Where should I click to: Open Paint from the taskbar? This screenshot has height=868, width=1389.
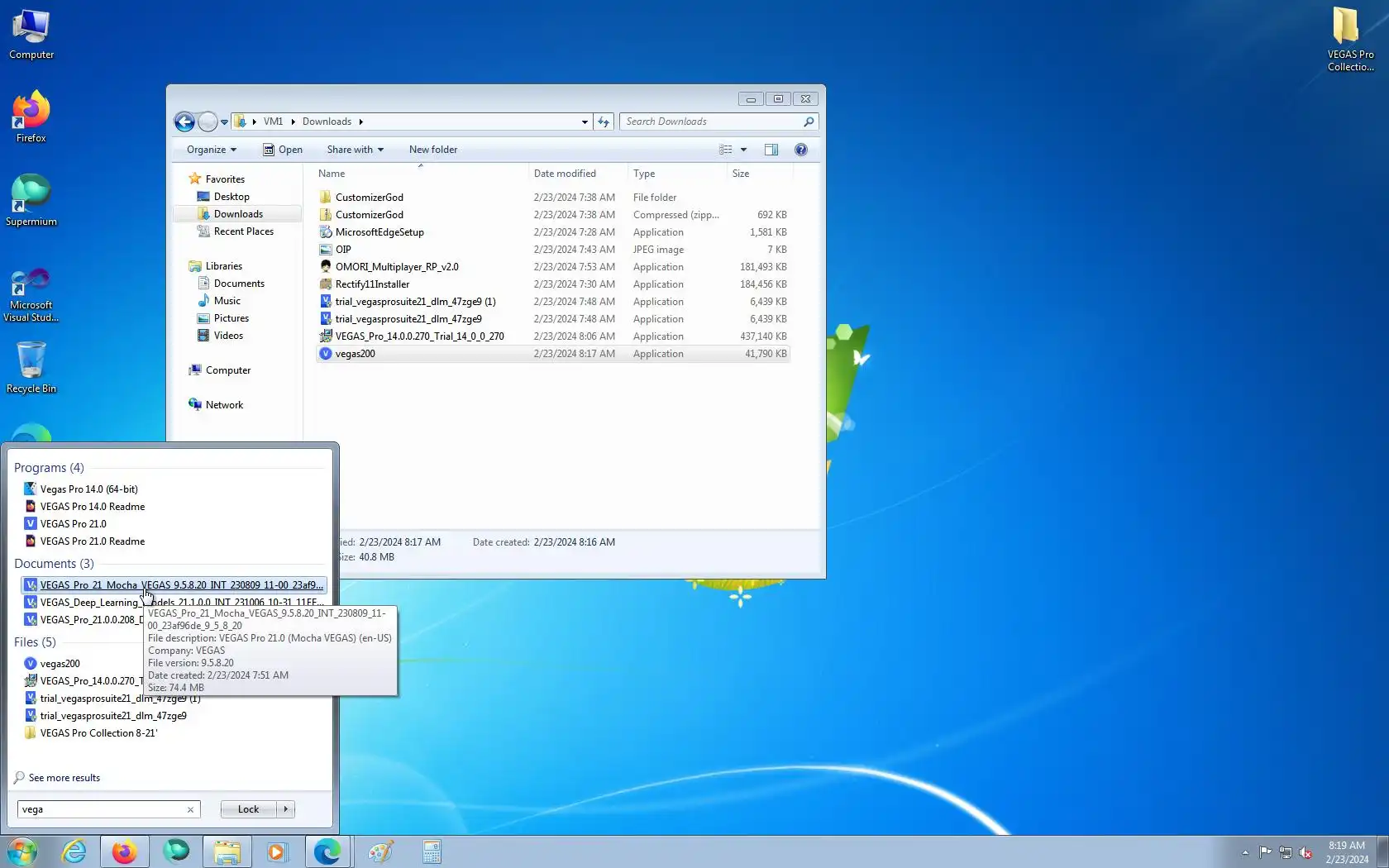(380, 851)
